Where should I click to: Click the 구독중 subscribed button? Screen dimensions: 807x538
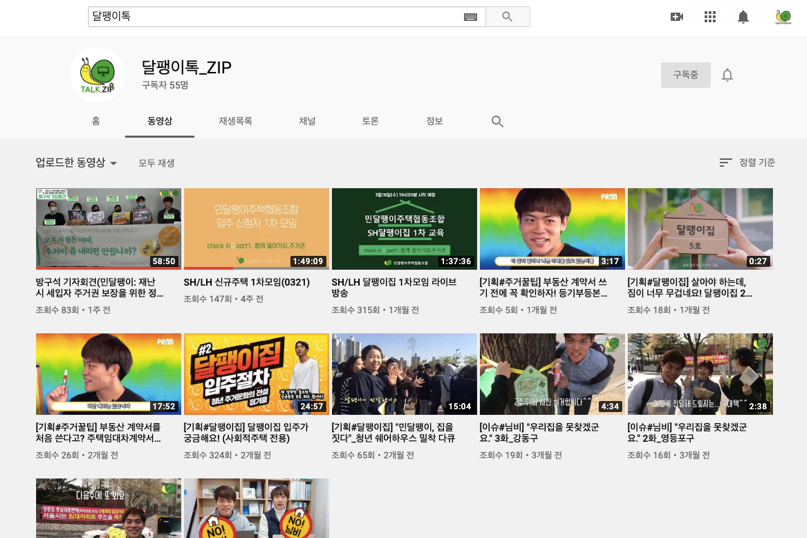(686, 75)
